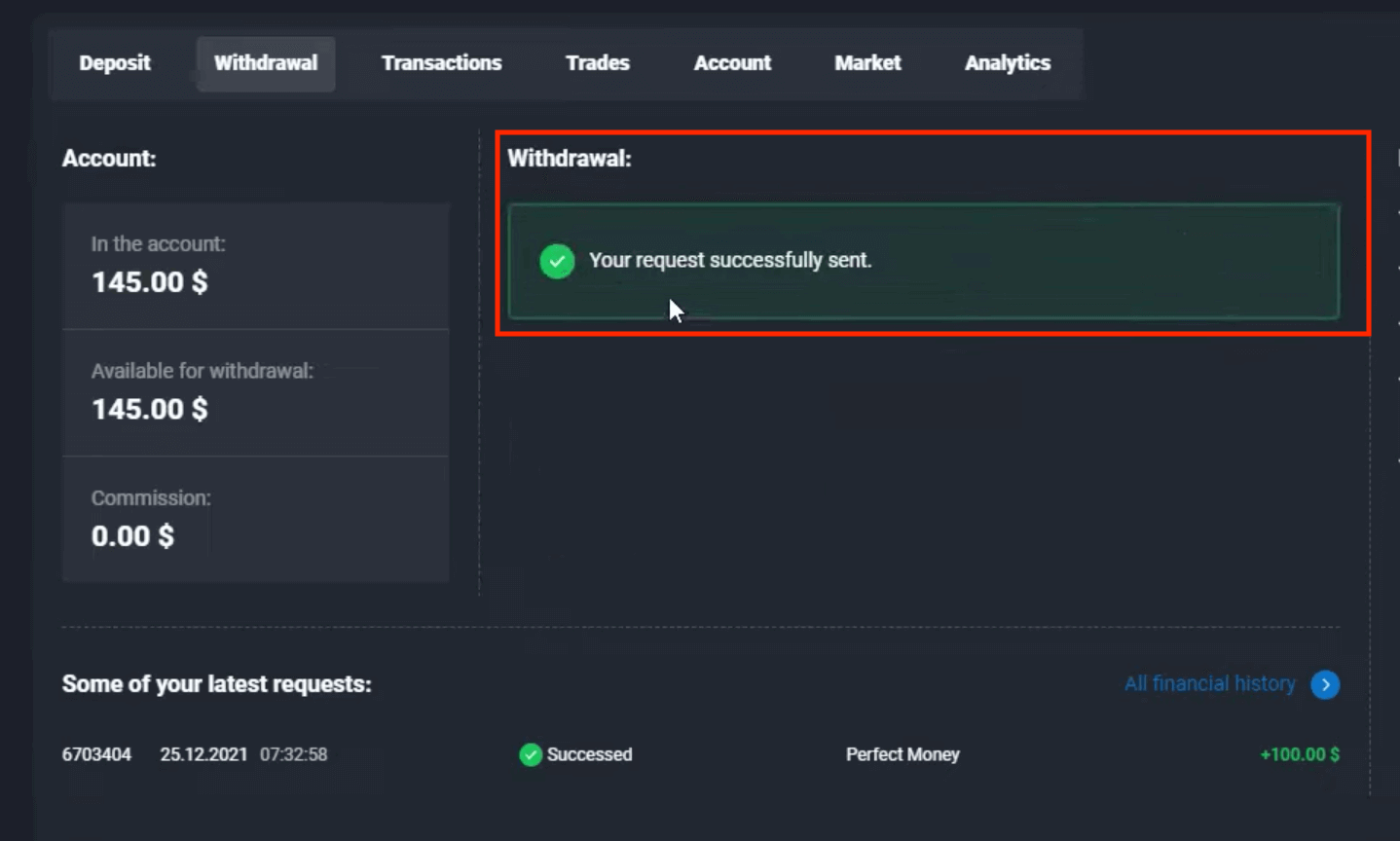
Task: Select the Withdrawal tab
Action: click(266, 63)
